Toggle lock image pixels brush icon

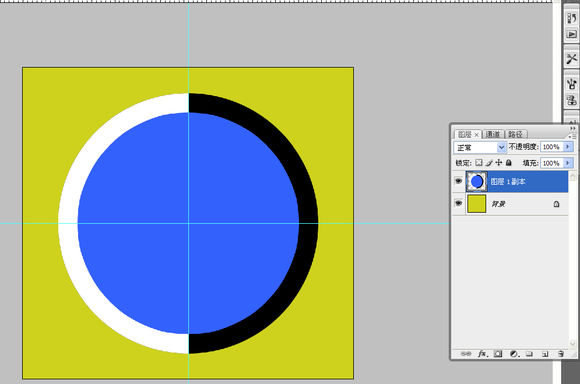pos(489,162)
